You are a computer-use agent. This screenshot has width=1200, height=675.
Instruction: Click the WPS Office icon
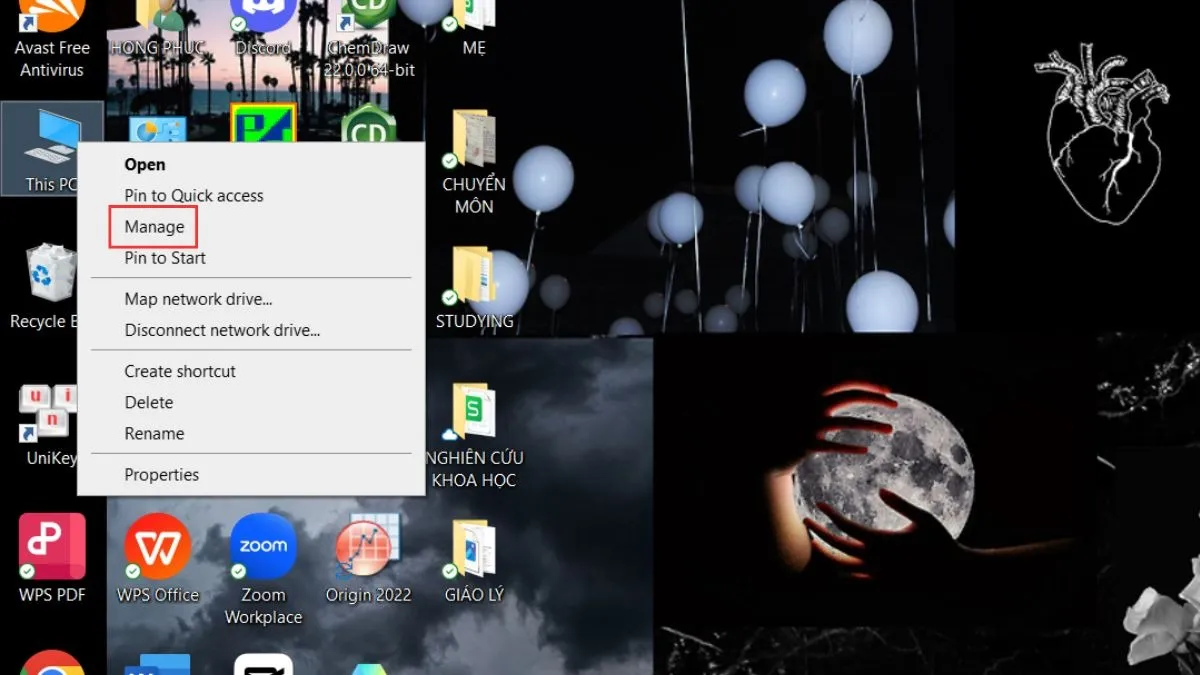click(x=157, y=548)
